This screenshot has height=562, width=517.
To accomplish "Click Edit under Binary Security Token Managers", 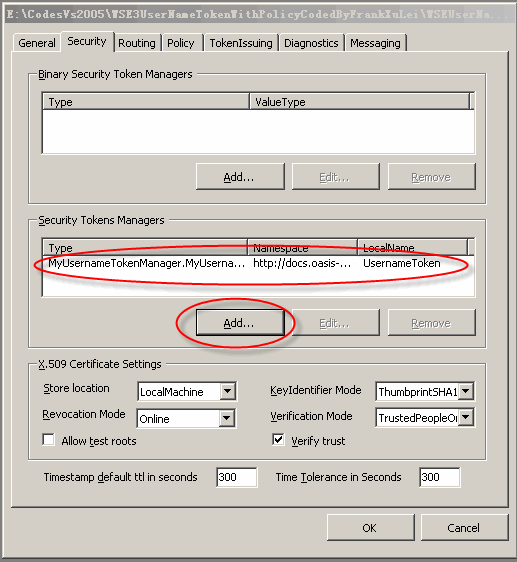I will tap(335, 177).
